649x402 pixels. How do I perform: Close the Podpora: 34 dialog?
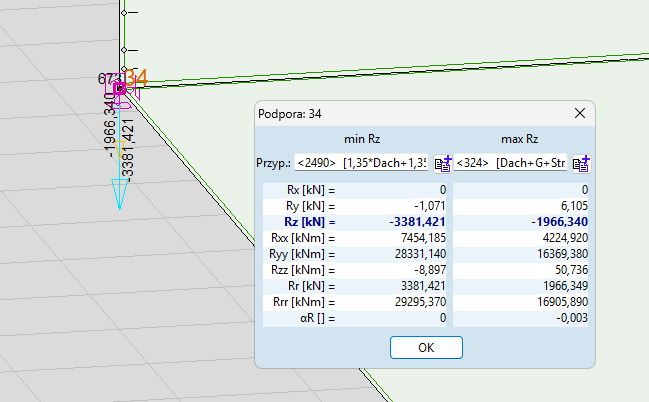tap(578, 114)
